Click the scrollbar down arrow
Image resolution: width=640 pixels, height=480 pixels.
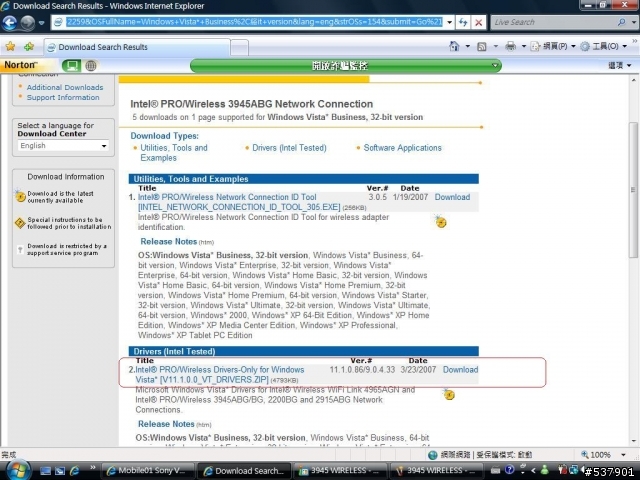pos(633,441)
